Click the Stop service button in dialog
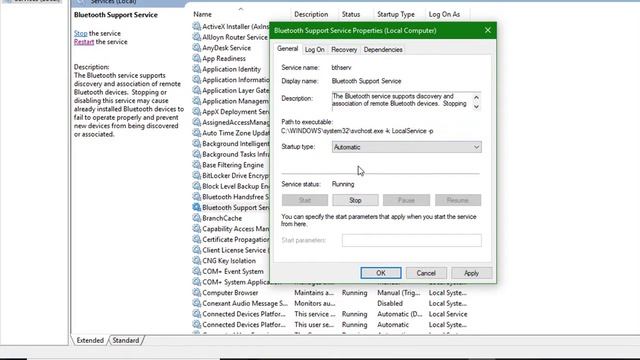 coord(355,200)
